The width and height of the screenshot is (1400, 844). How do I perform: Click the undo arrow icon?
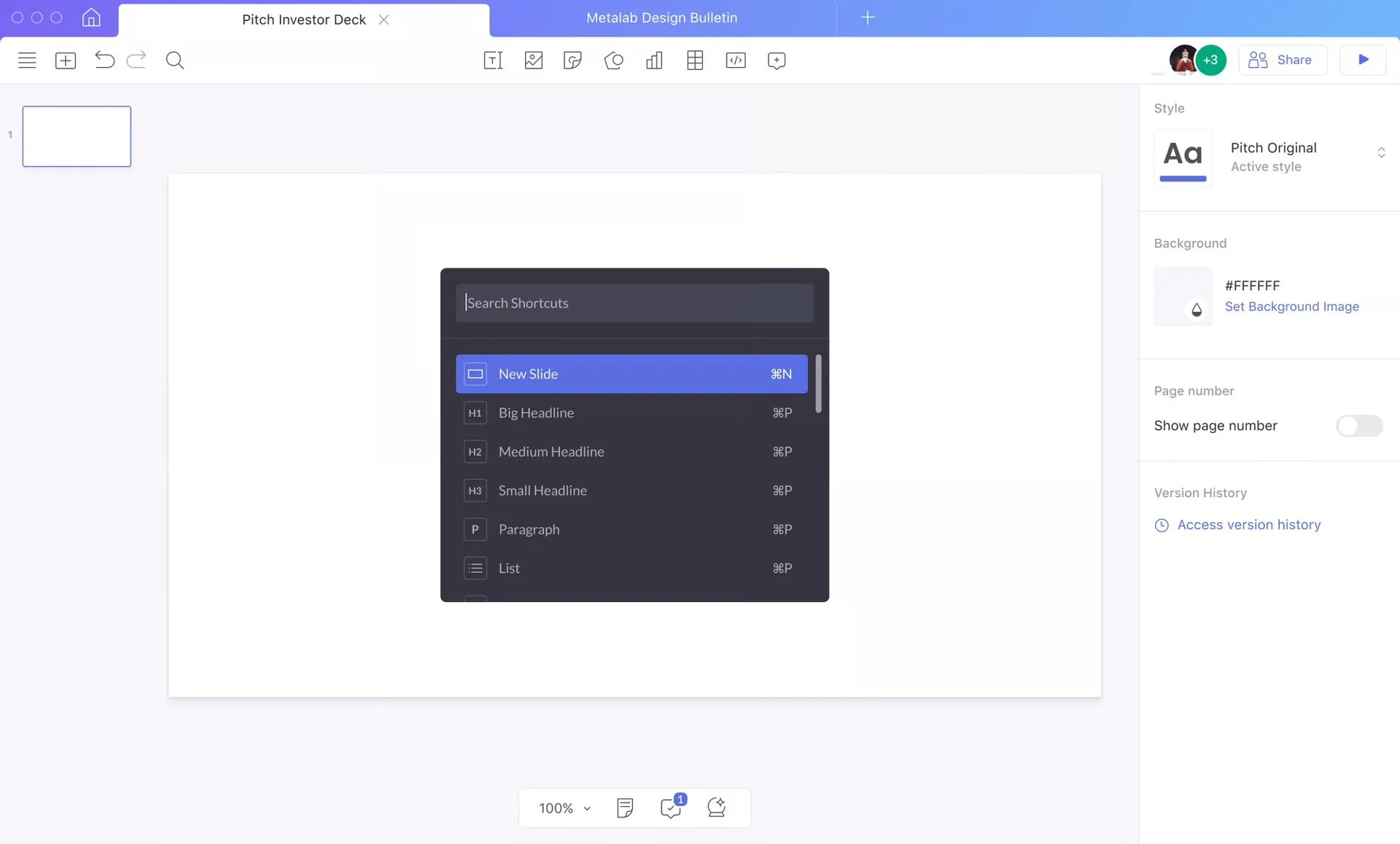coord(104,60)
